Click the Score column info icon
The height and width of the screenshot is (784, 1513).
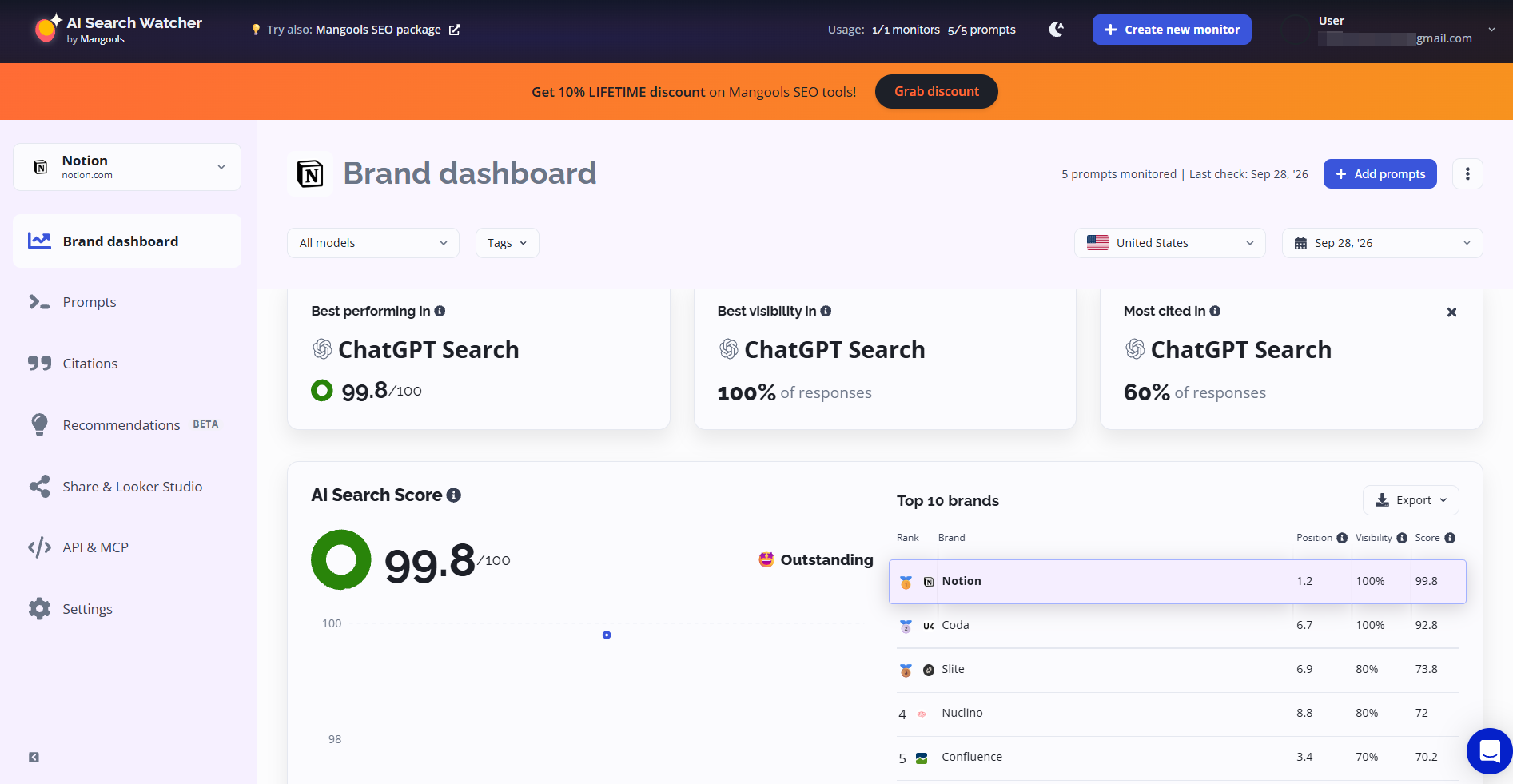coord(1450,538)
